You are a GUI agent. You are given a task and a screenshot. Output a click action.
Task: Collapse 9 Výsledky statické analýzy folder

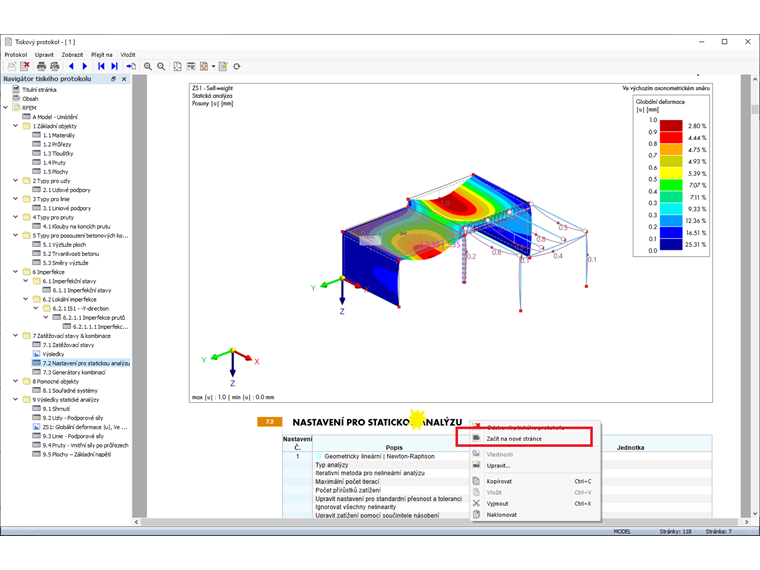(x=16, y=399)
